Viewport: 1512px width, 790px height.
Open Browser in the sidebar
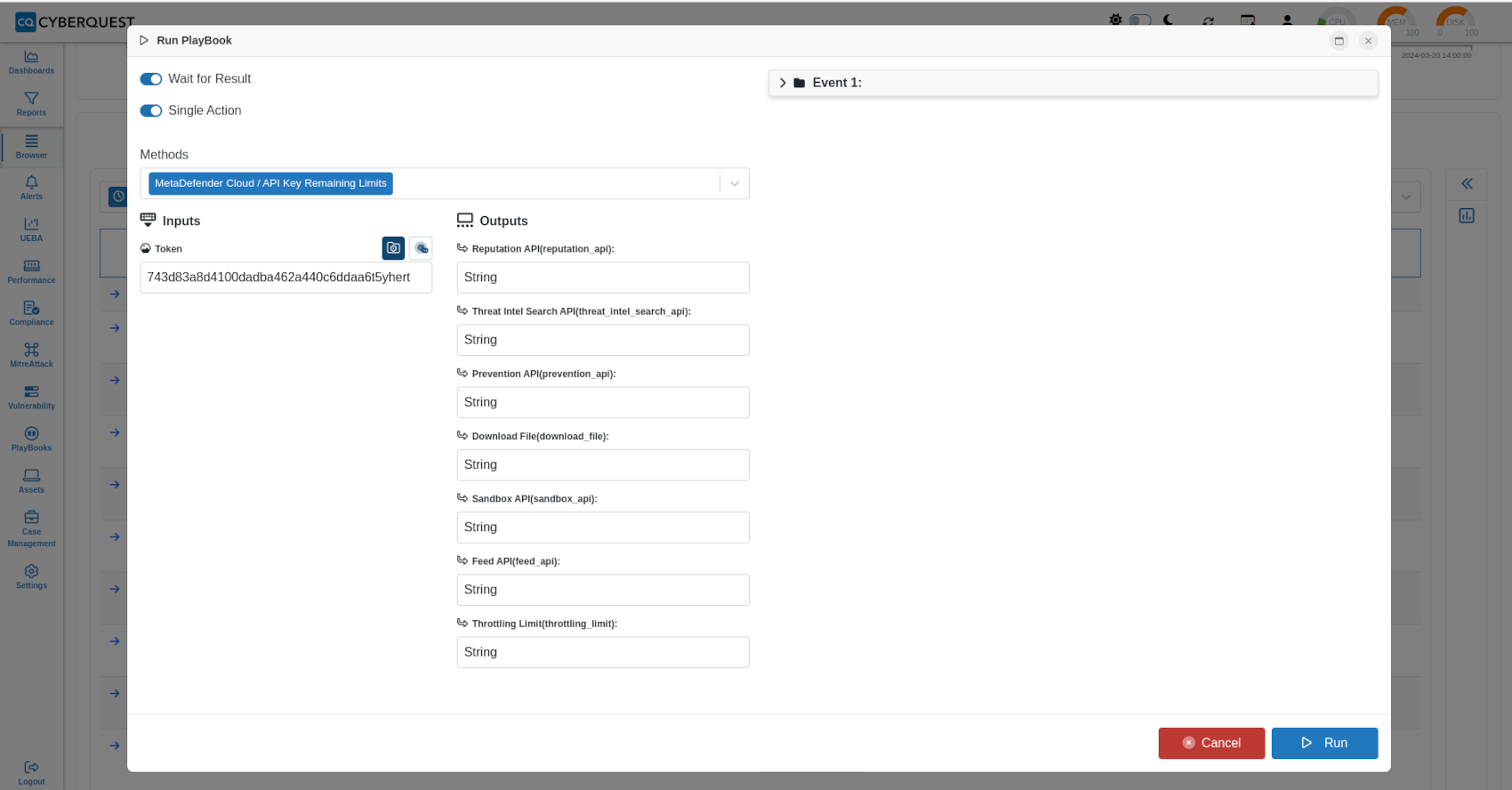31,147
